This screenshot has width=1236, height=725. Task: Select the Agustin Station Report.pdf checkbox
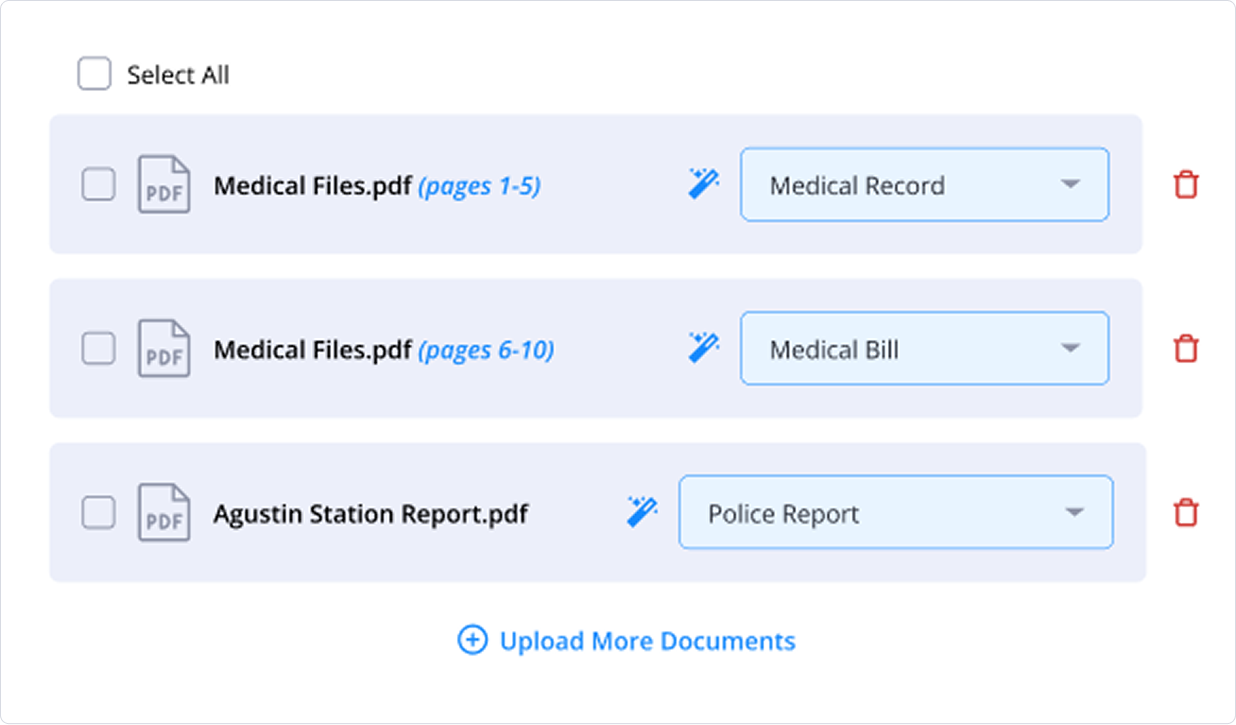98,512
